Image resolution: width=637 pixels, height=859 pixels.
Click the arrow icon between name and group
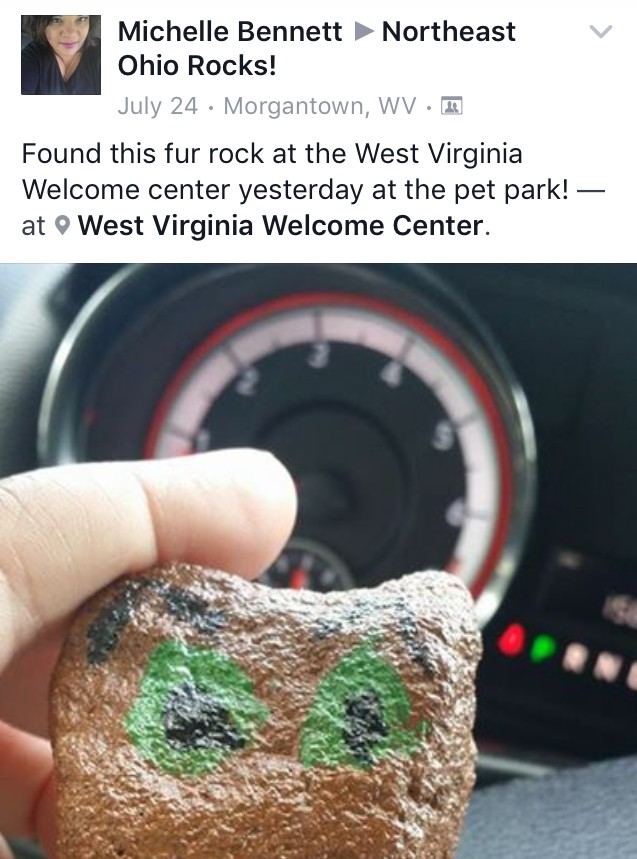tap(363, 31)
